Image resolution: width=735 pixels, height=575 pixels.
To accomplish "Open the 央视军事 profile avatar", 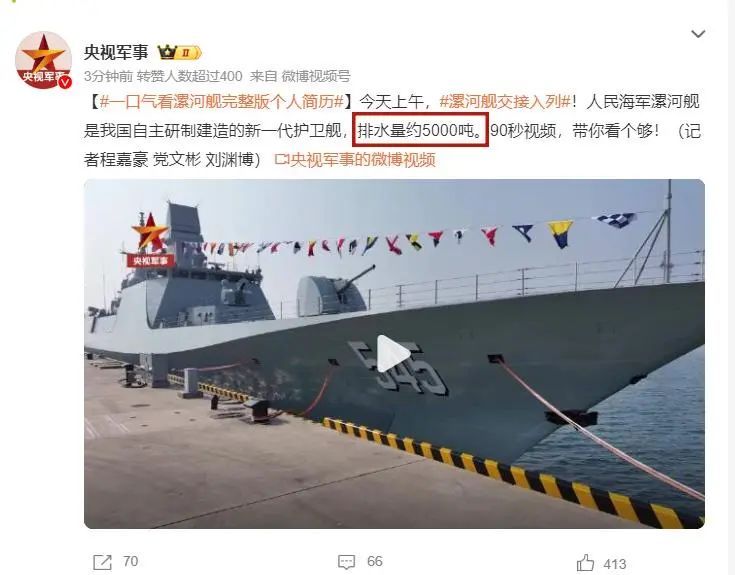I will 43,60.
